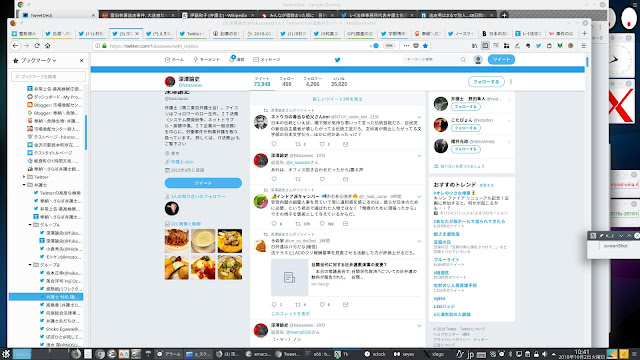This screenshot has height=360, width=640.
Task: Switch to TweetDeck tab in Chrome
Action: coord(58,15)
